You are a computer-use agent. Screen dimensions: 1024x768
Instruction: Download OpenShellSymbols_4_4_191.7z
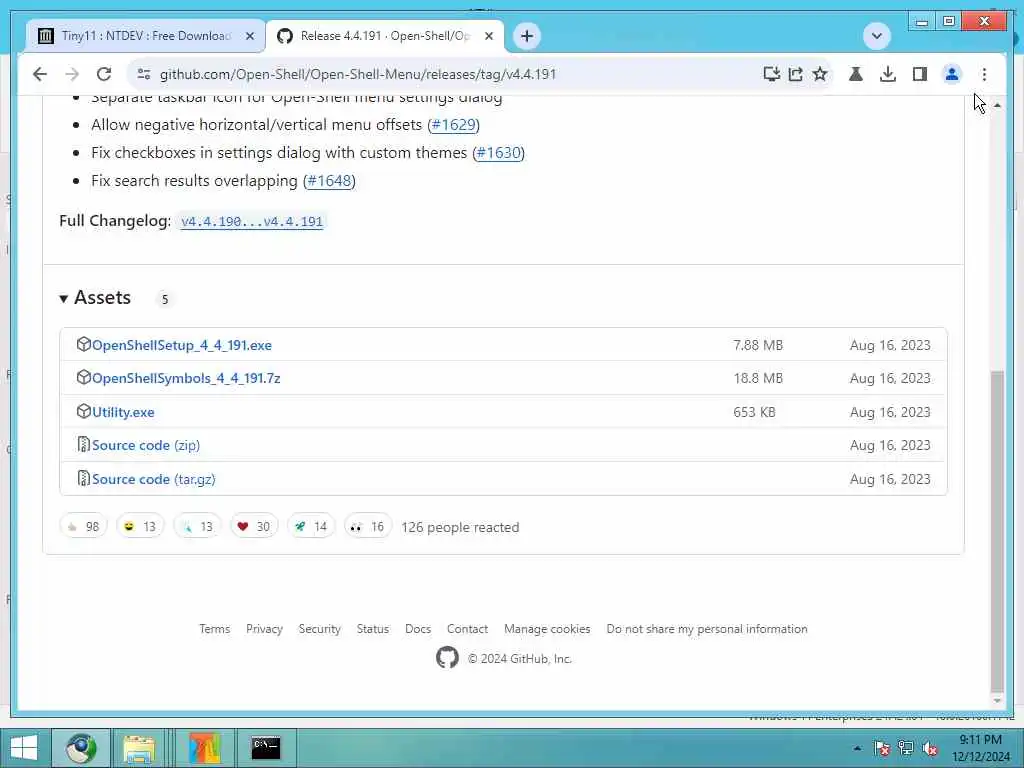coord(186,378)
